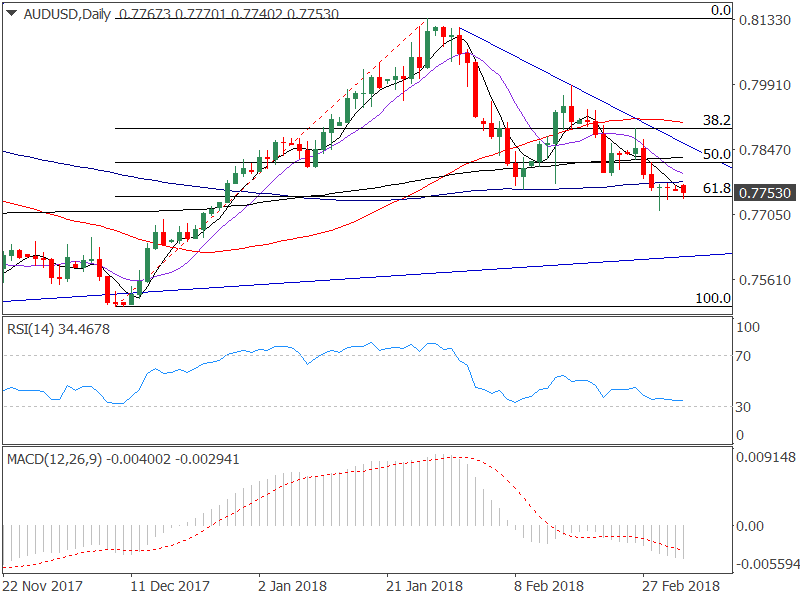Image resolution: width=800 pixels, height=600 pixels.
Task: Click the -0.005594 MACD scale value
Action: [x=767, y=564]
